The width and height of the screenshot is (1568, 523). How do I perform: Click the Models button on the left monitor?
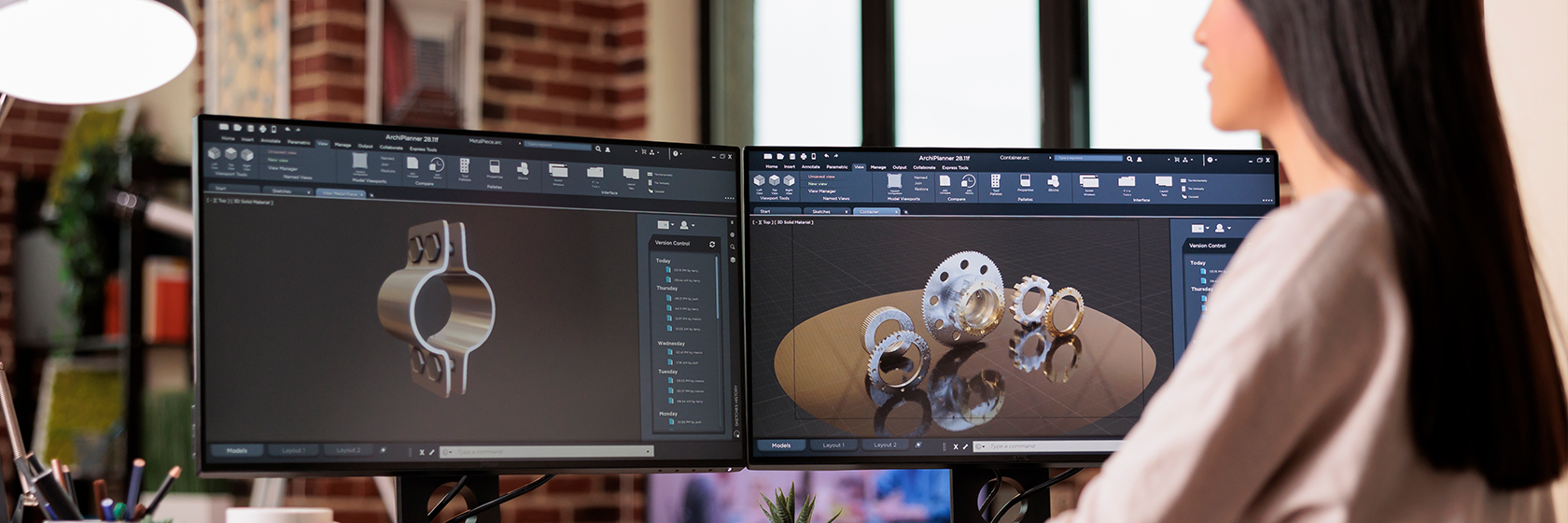point(237,450)
